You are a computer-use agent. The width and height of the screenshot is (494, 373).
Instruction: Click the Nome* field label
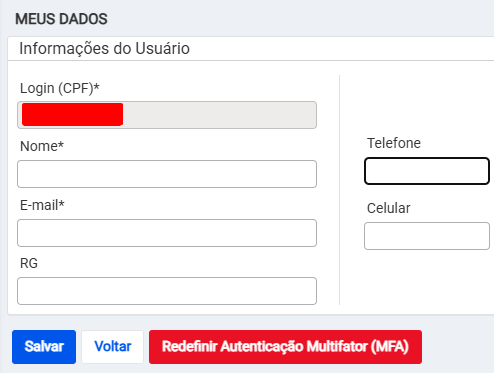click(42, 146)
